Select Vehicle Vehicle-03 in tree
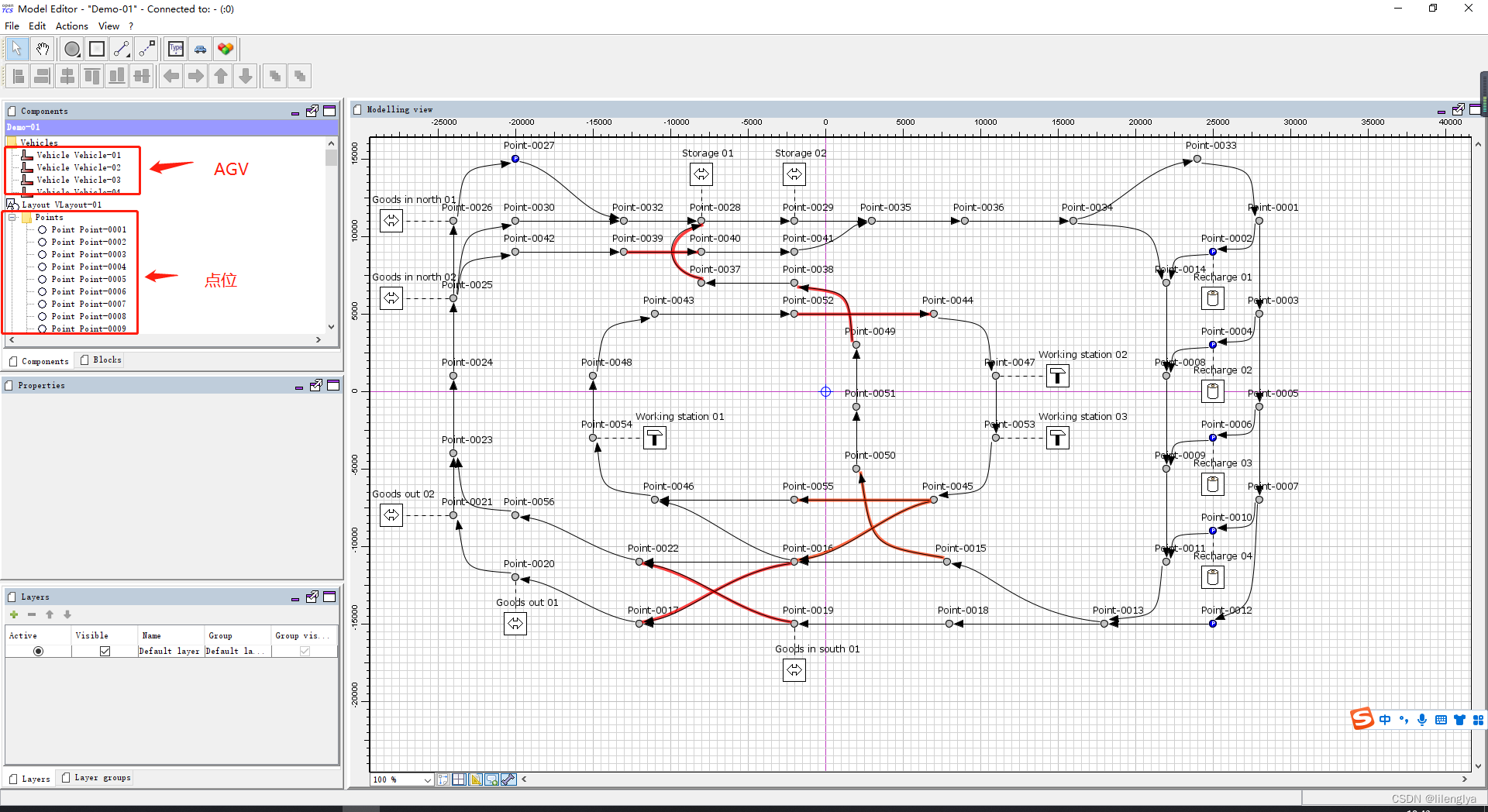The image size is (1488, 812). pos(78,180)
